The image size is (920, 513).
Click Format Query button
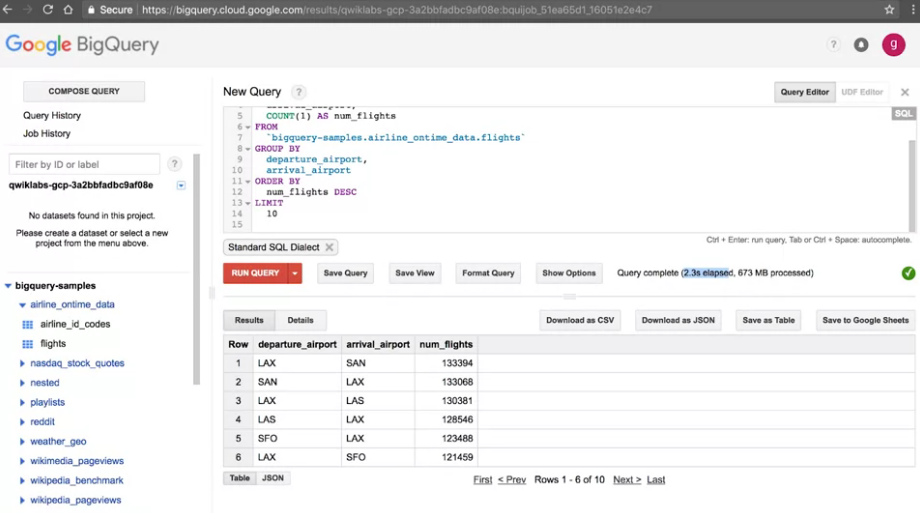pos(488,273)
